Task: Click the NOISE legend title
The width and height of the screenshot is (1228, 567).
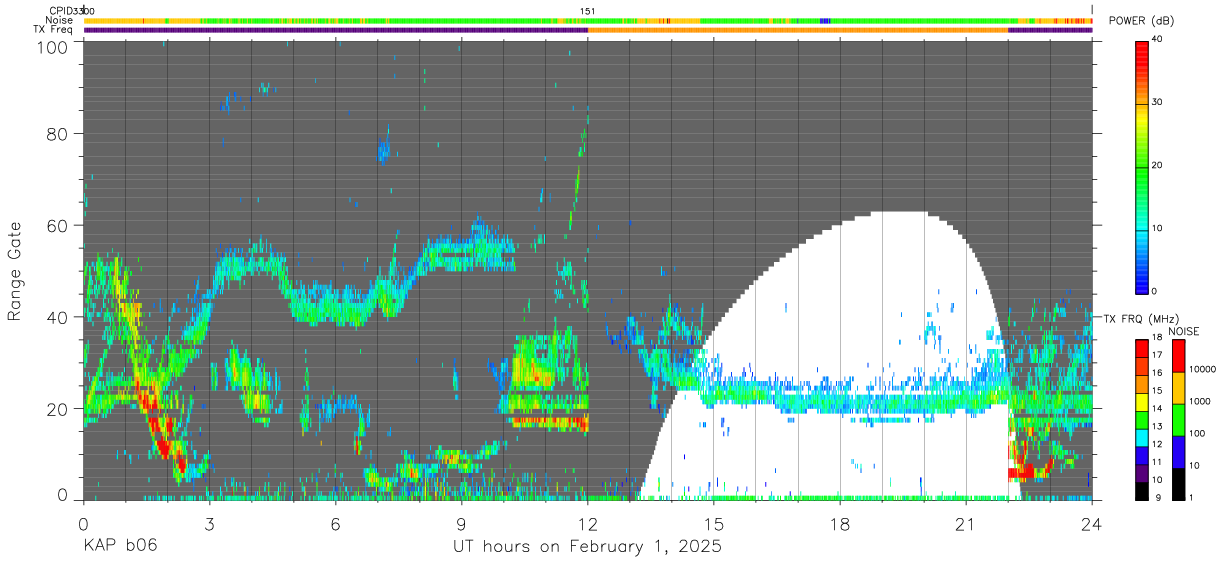Action: 1185,331
